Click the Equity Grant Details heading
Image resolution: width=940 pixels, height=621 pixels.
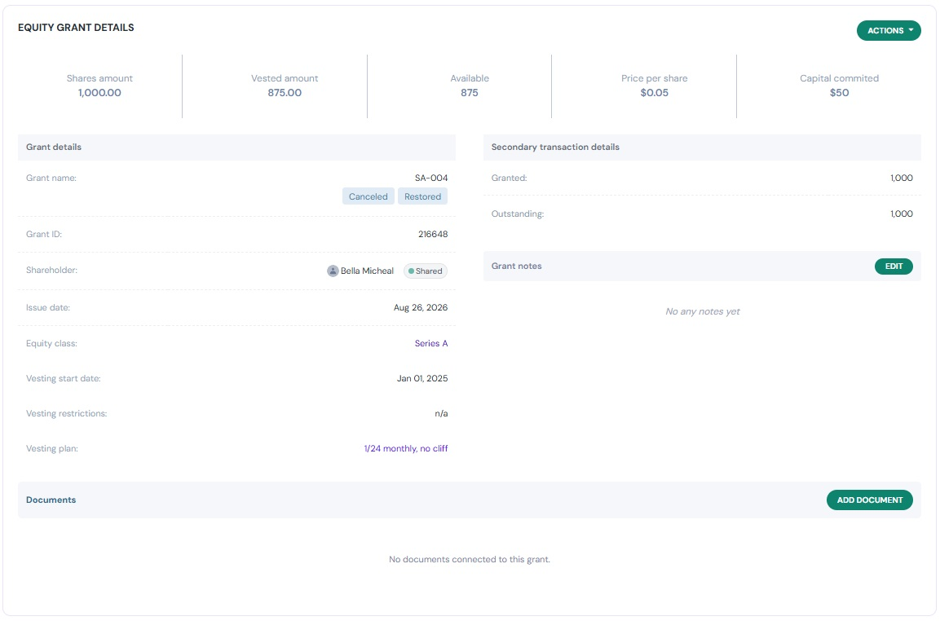76,28
